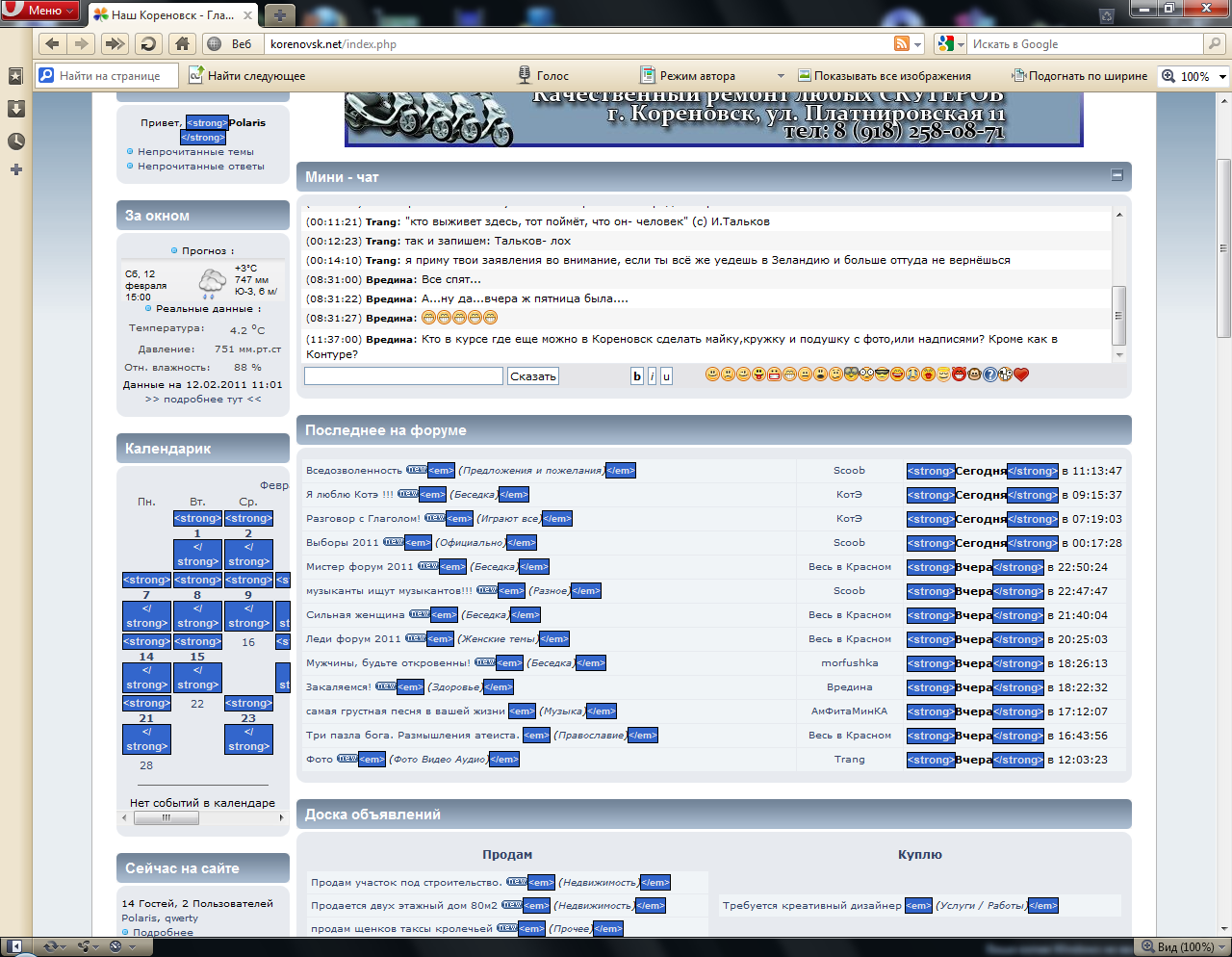The height and width of the screenshot is (957, 1232).
Task: Click the mini-chat vertical scrollbar thumb
Action: coord(1118,315)
